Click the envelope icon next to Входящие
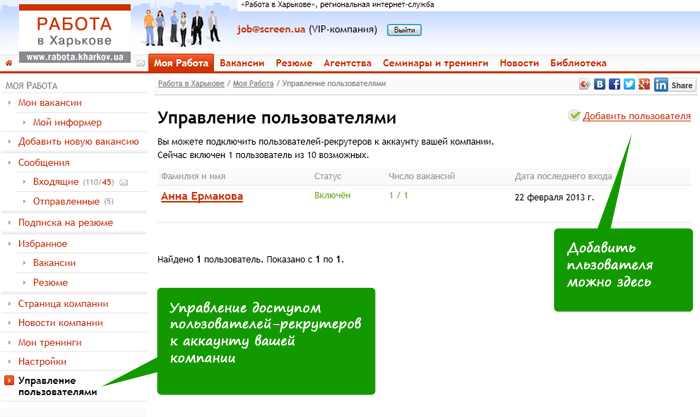 (124, 182)
